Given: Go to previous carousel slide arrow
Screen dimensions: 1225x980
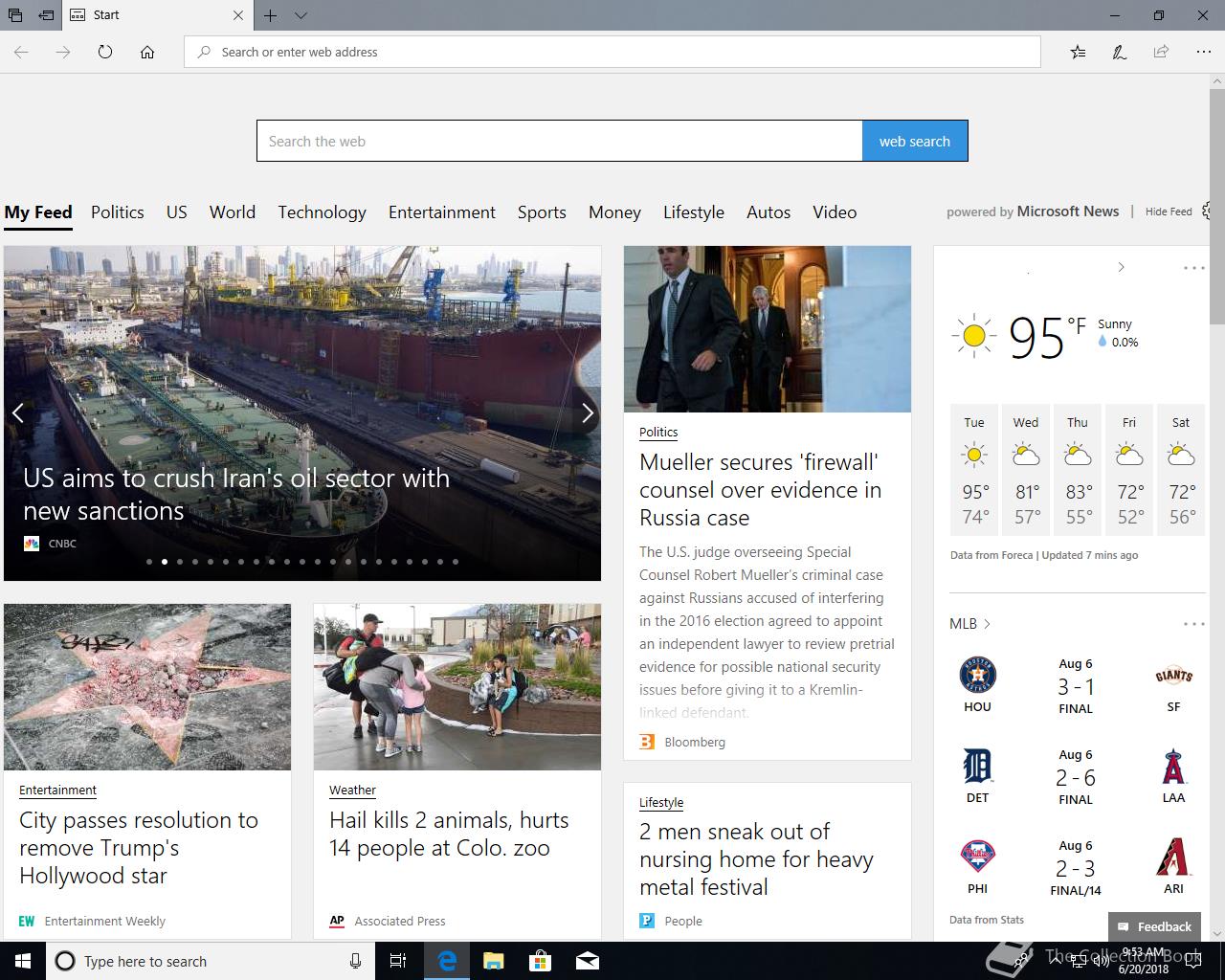Looking at the screenshot, I should coord(17,412).
